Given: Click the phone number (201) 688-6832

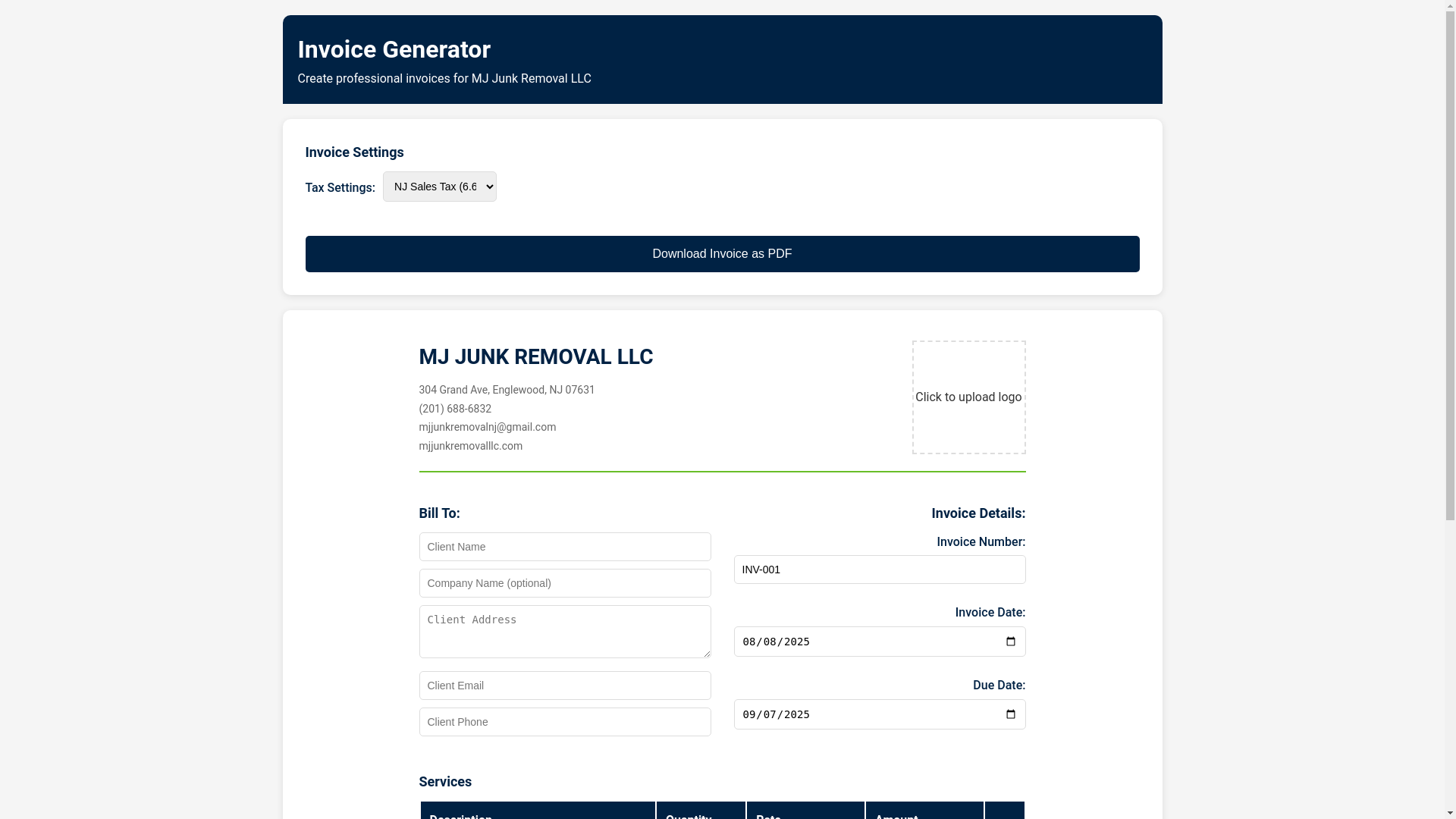Looking at the screenshot, I should pos(455,409).
